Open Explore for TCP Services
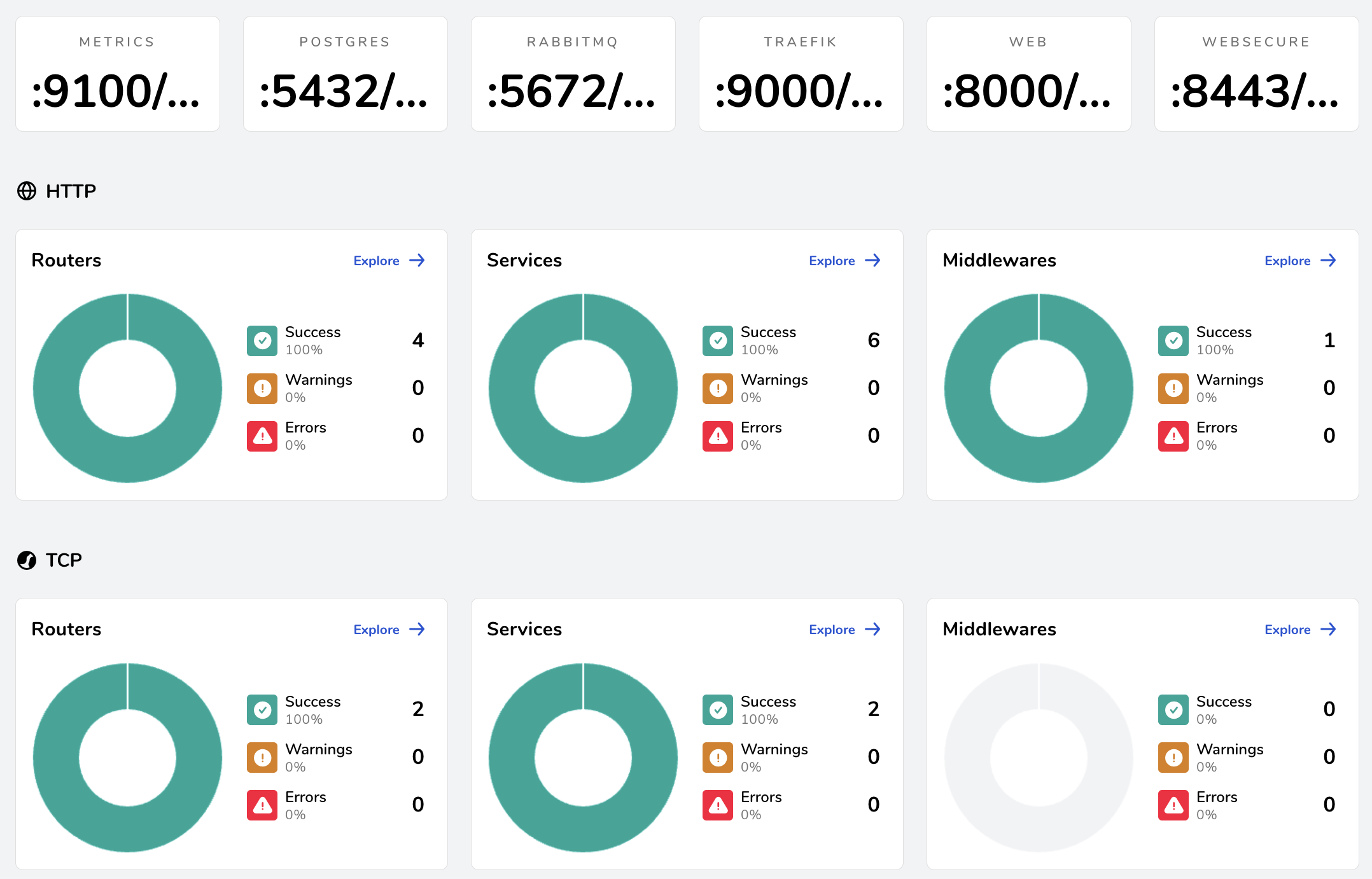This screenshot has height=879, width=1372. (x=831, y=629)
